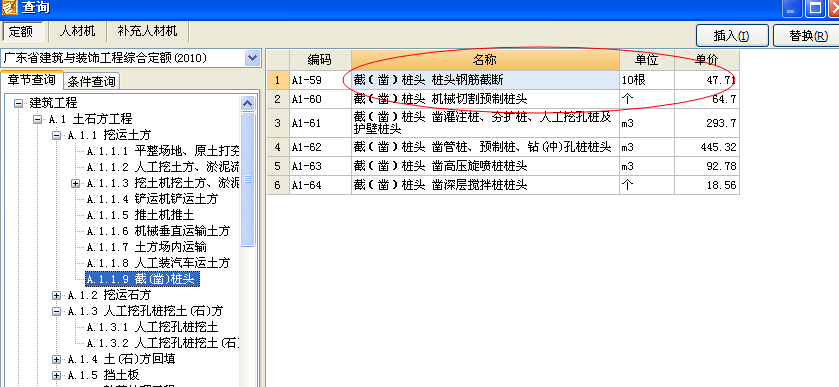Image resolution: width=839 pixels, height=387 pixels.
Task: Select row header number 4
Action: pyautogui.click(x=278, y=147)
